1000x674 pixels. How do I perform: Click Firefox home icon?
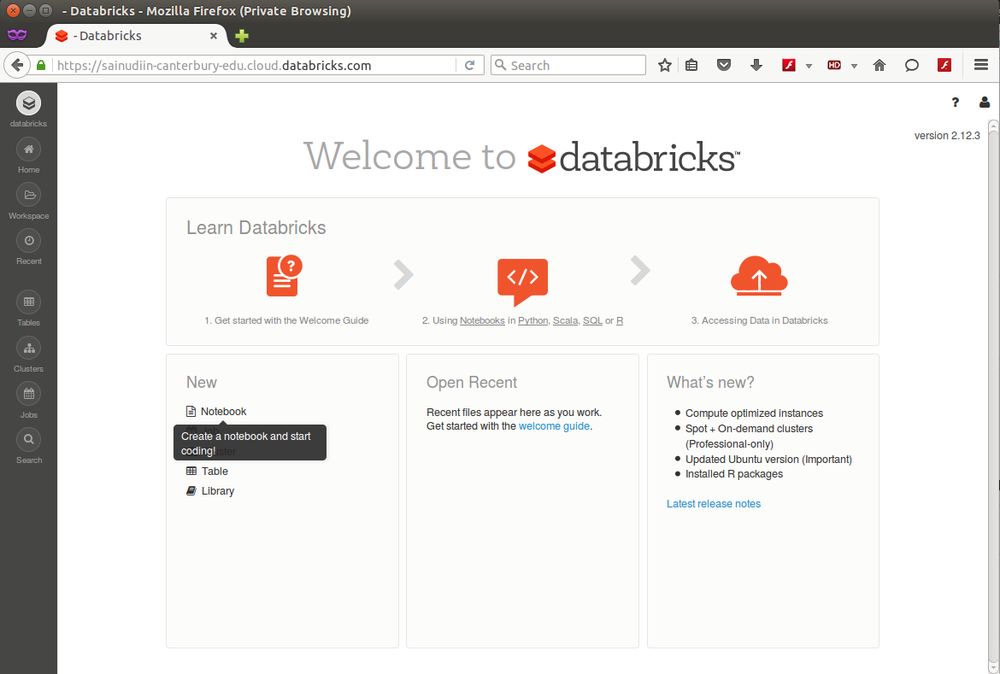point(879,65)
